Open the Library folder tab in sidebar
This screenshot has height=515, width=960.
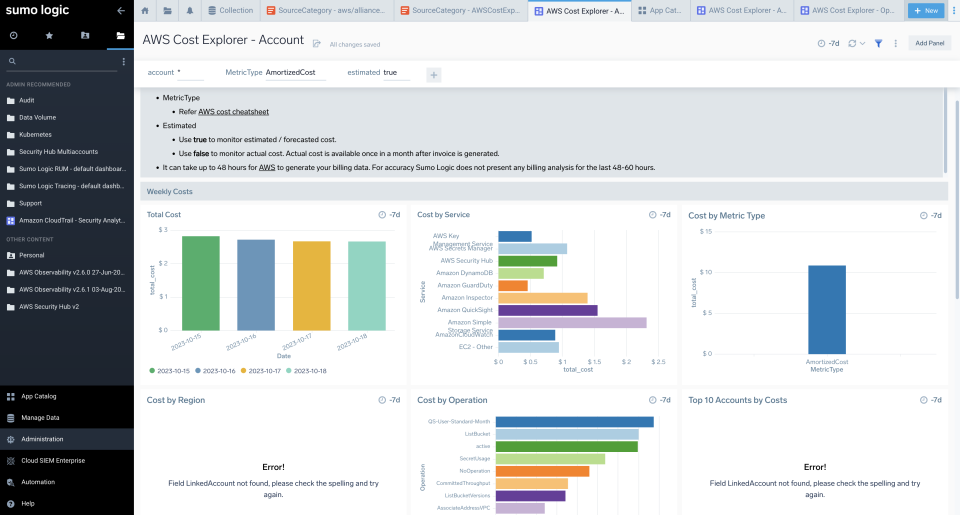point(121,36)
